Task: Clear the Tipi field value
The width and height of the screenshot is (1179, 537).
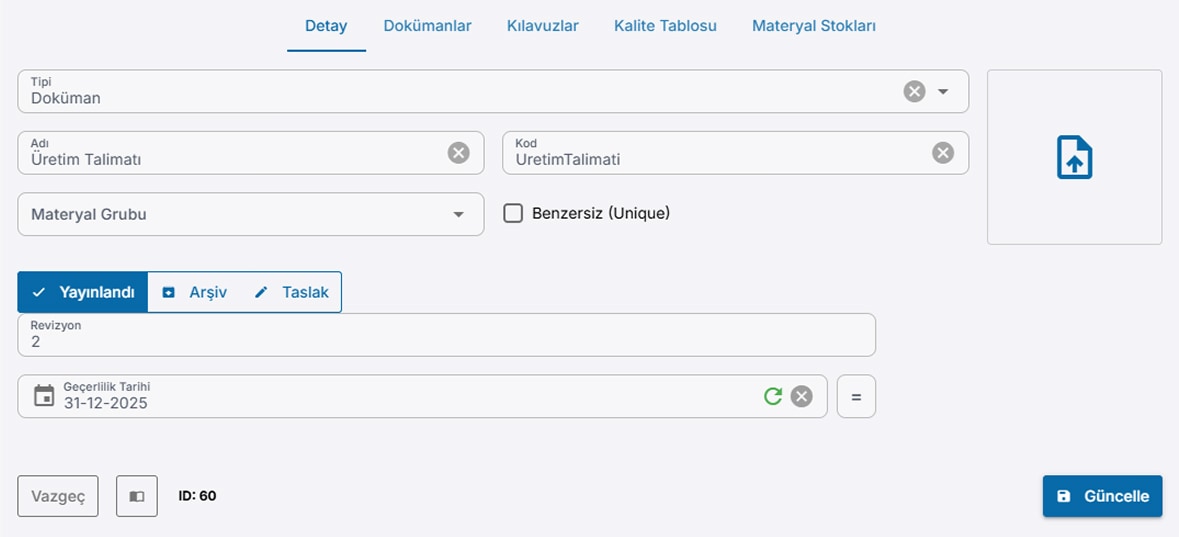Action: (x=914, y=92)
